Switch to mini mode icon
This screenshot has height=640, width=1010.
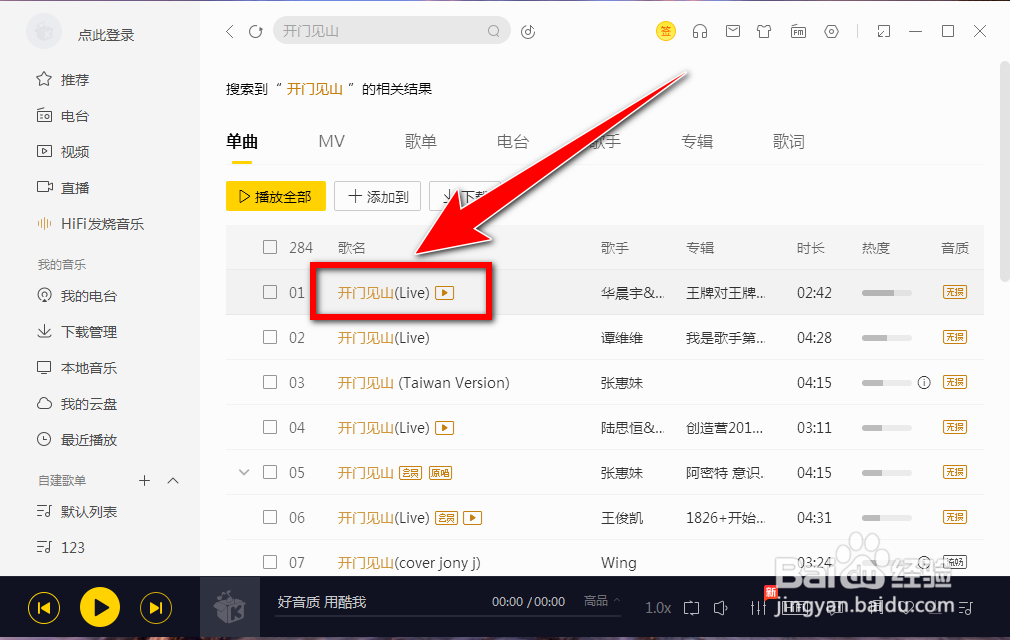tap(884, 31)
